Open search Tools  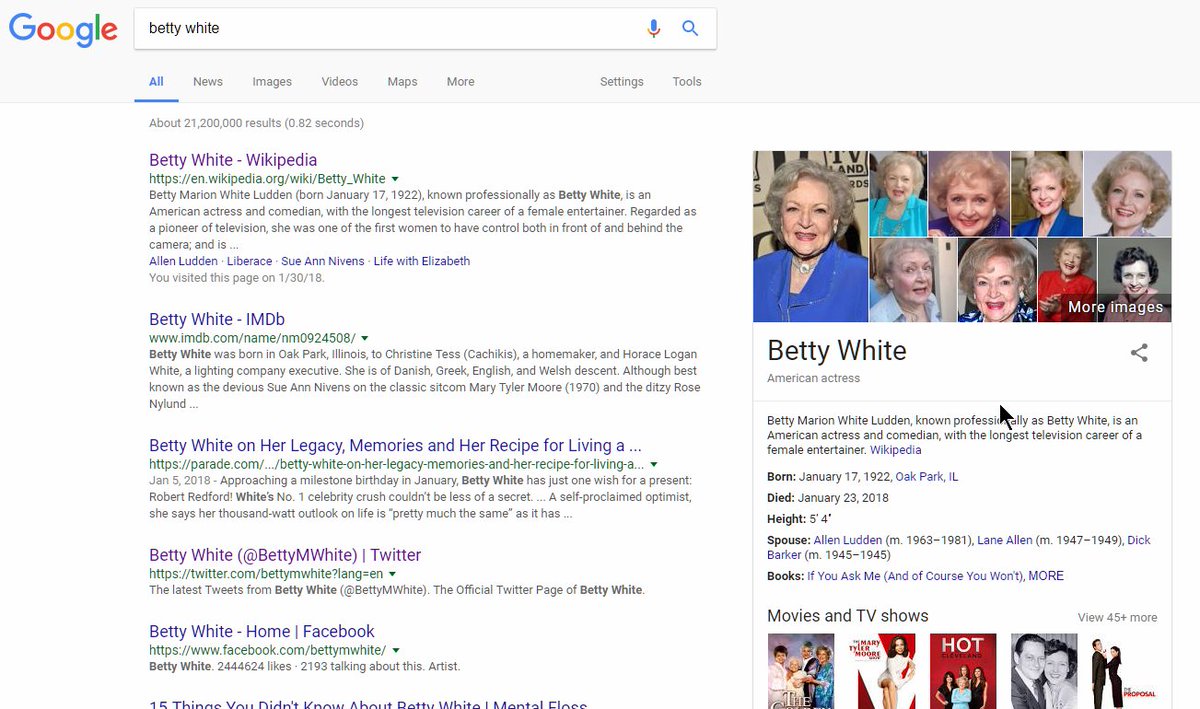pos(687,82)
